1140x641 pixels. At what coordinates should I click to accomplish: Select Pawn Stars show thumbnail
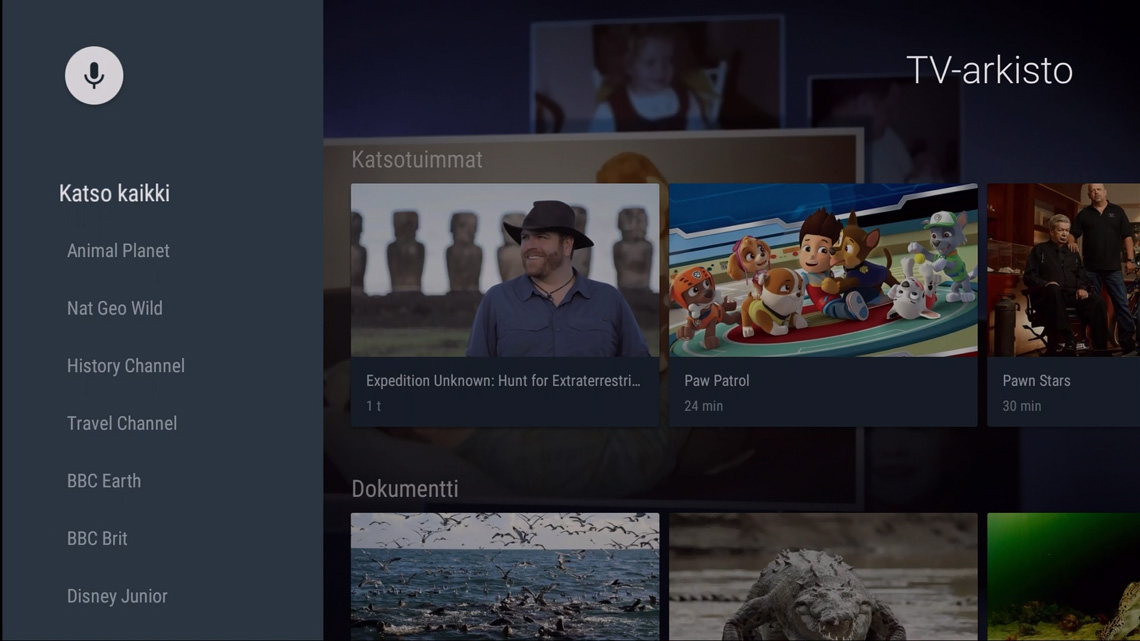(1062, 270)
